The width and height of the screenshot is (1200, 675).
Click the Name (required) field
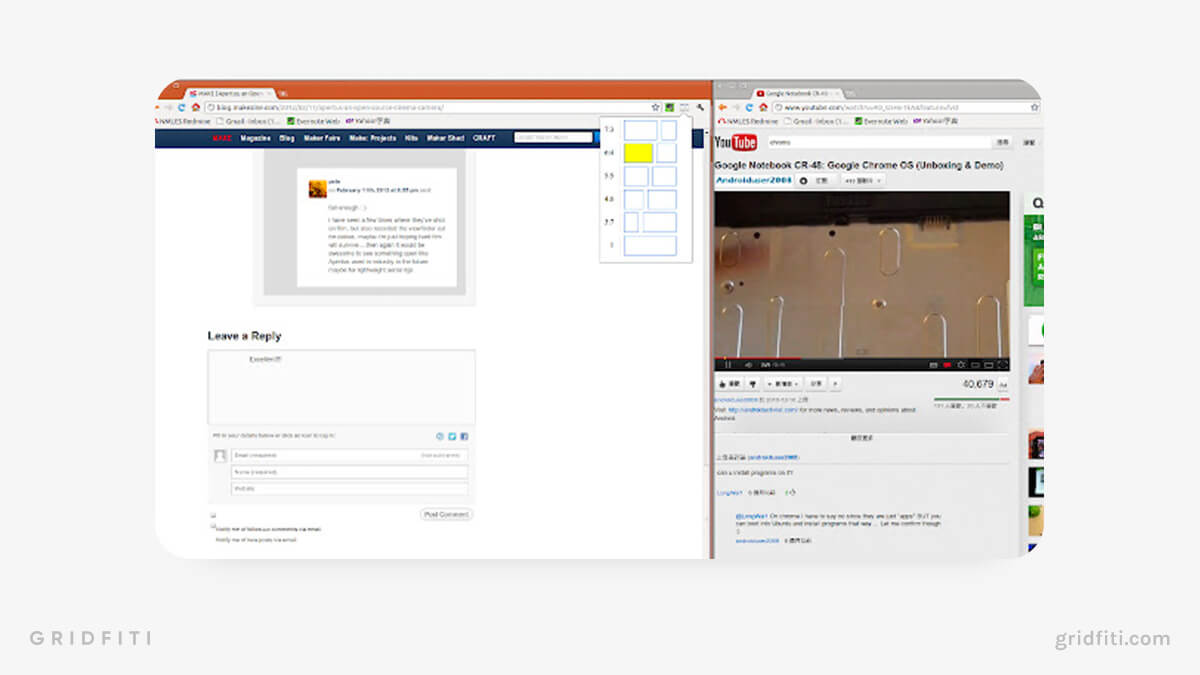(350, 471)
